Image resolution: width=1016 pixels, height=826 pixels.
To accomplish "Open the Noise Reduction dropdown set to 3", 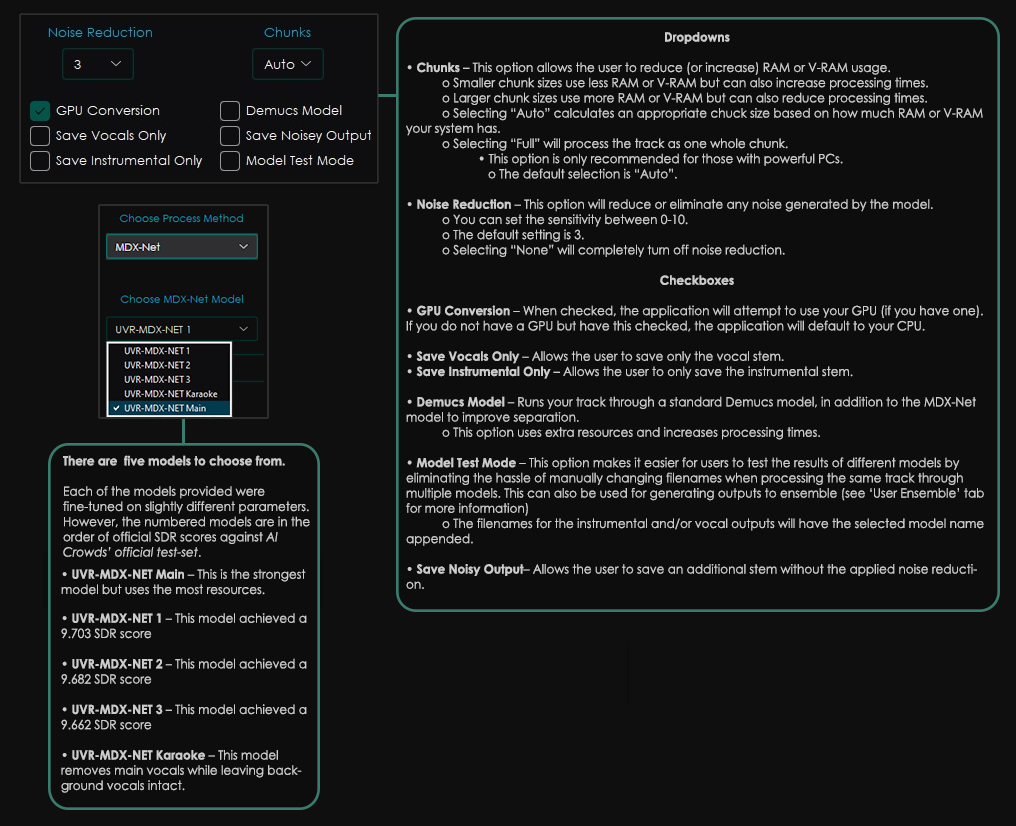I will click(x=97, y=64).
